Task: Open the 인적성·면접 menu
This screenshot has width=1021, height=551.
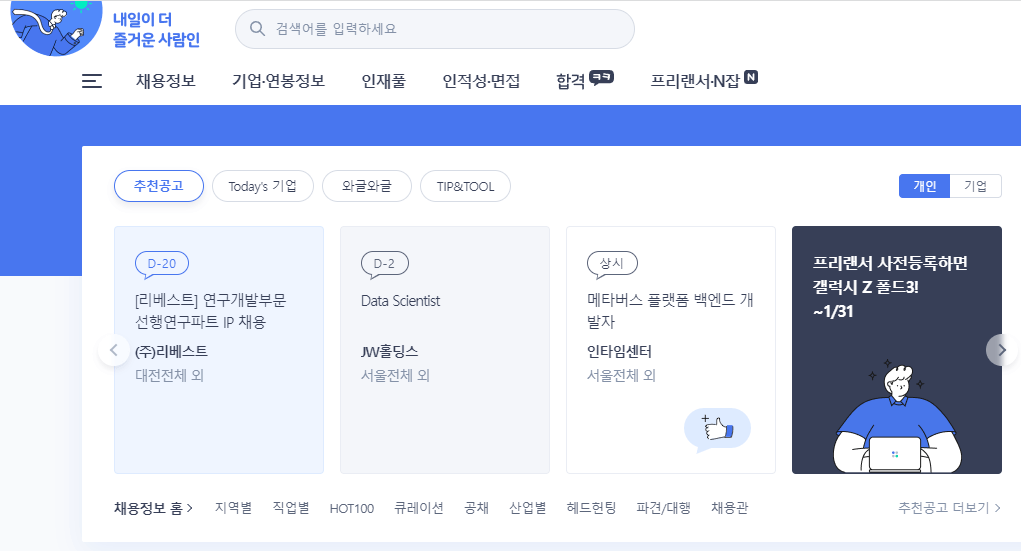Action: pos(481,81)
